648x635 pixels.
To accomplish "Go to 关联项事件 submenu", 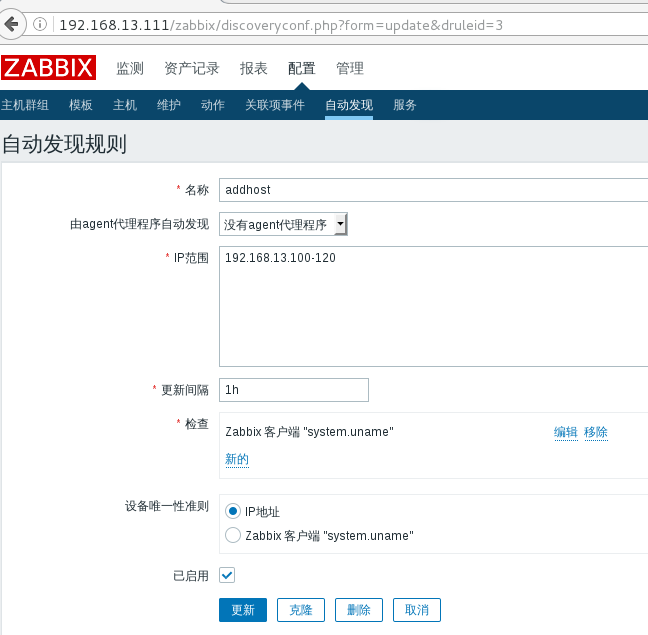I will pos(275,105).
